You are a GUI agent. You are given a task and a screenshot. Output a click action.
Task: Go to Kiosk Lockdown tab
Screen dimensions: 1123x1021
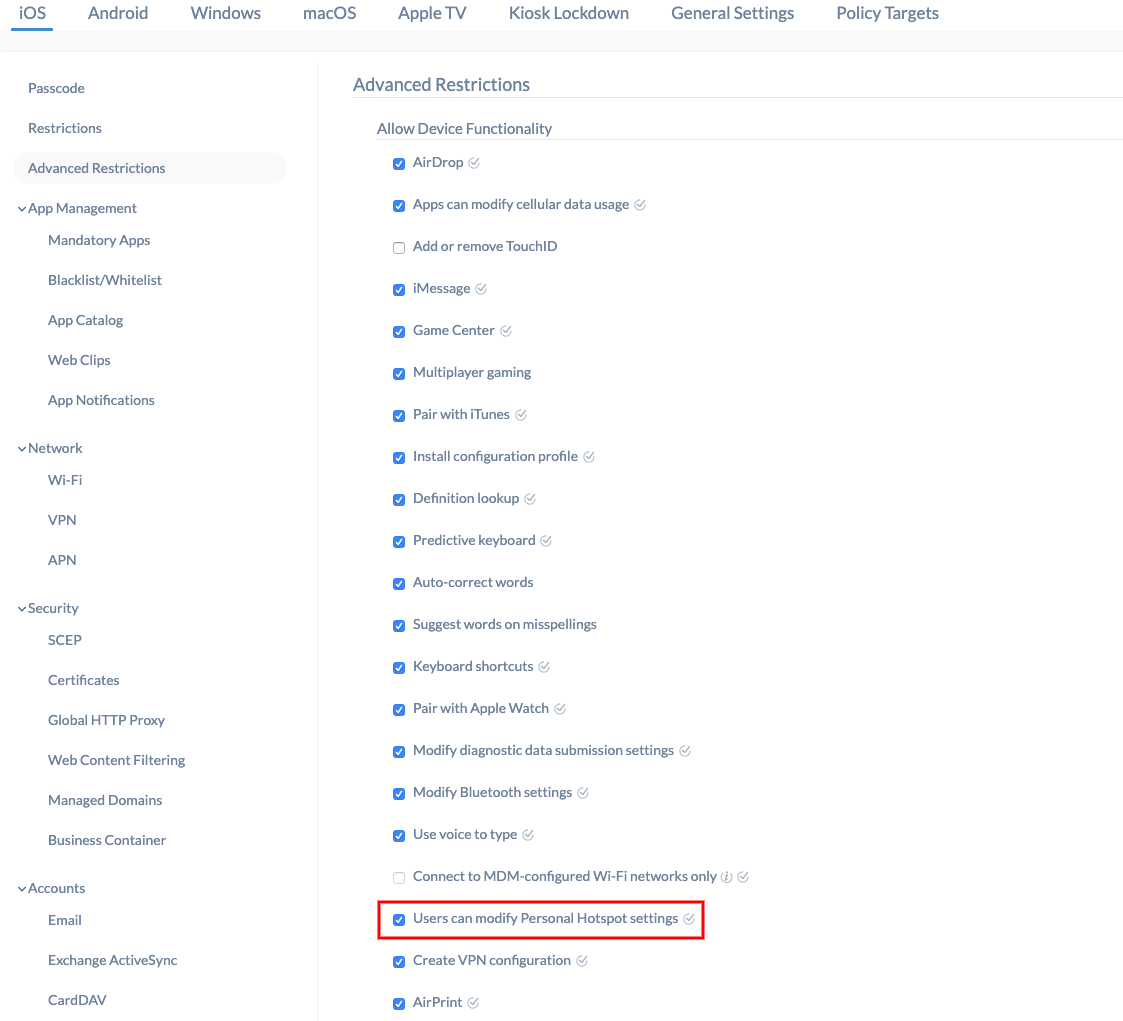569,13
